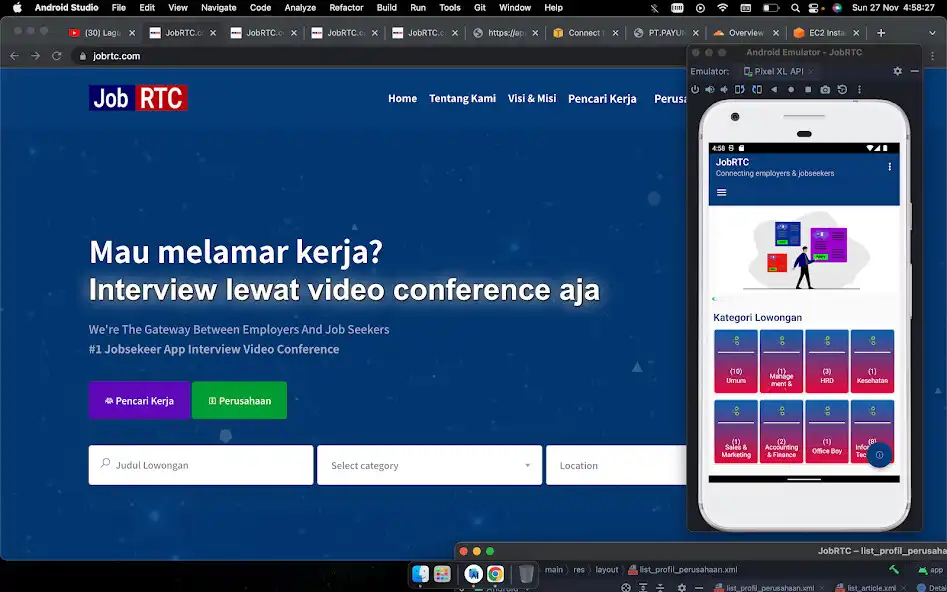Switch to the EC2 Instances tab

(x=826, y=33)
